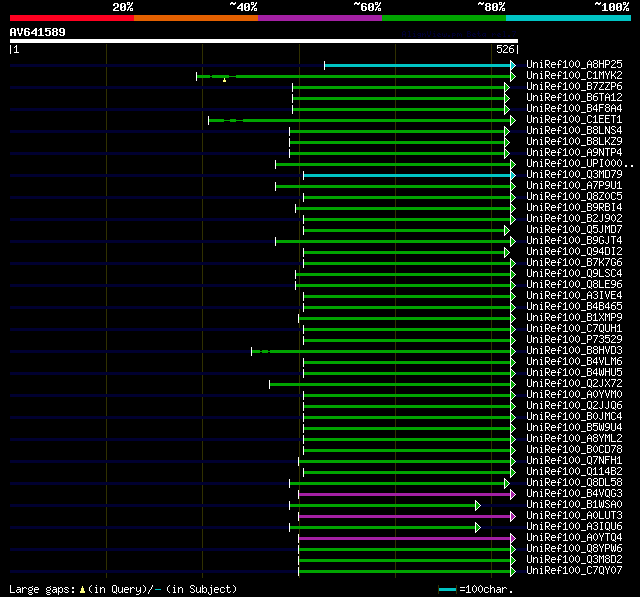Image resolution: width=640 pixels, height=597 pixels.
Task: Click the arrowhead at the B1WSA0 bar end
Action: coord(478,505)
